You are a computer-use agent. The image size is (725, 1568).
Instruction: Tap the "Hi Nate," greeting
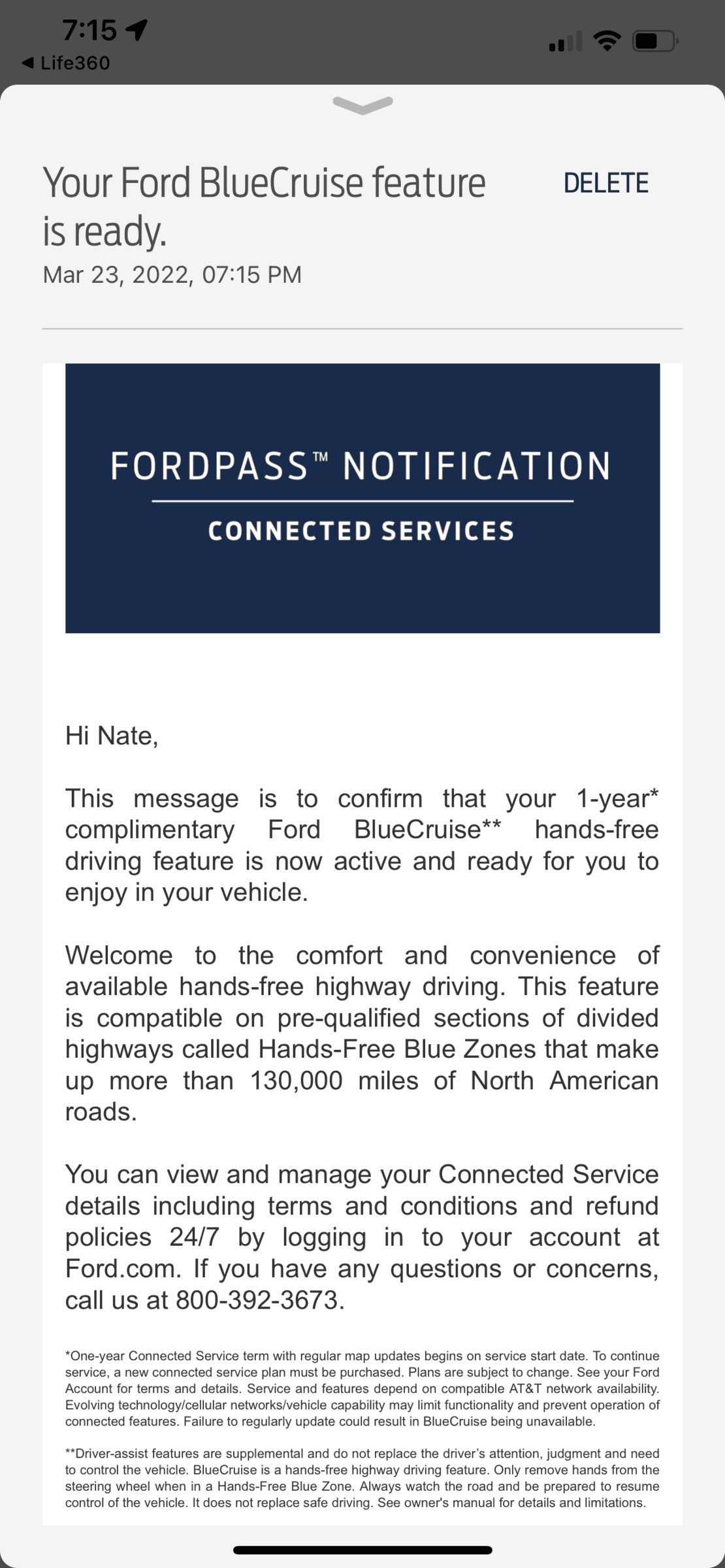(x=112, y=736)
